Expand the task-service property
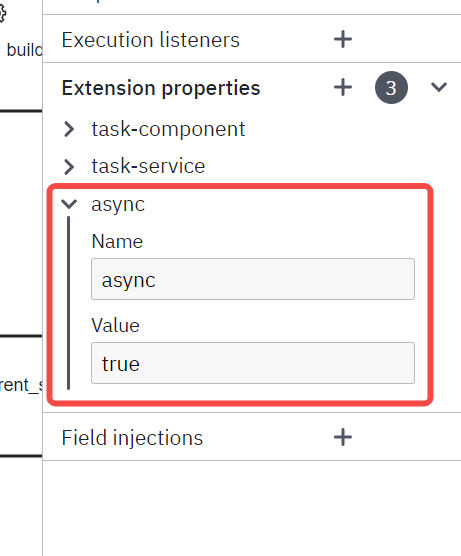Viewport: 461px width, 556px height. coord(69,166)
